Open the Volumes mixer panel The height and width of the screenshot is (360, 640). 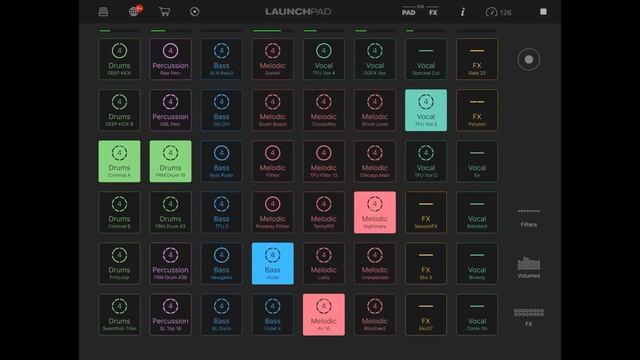point(529,268)
